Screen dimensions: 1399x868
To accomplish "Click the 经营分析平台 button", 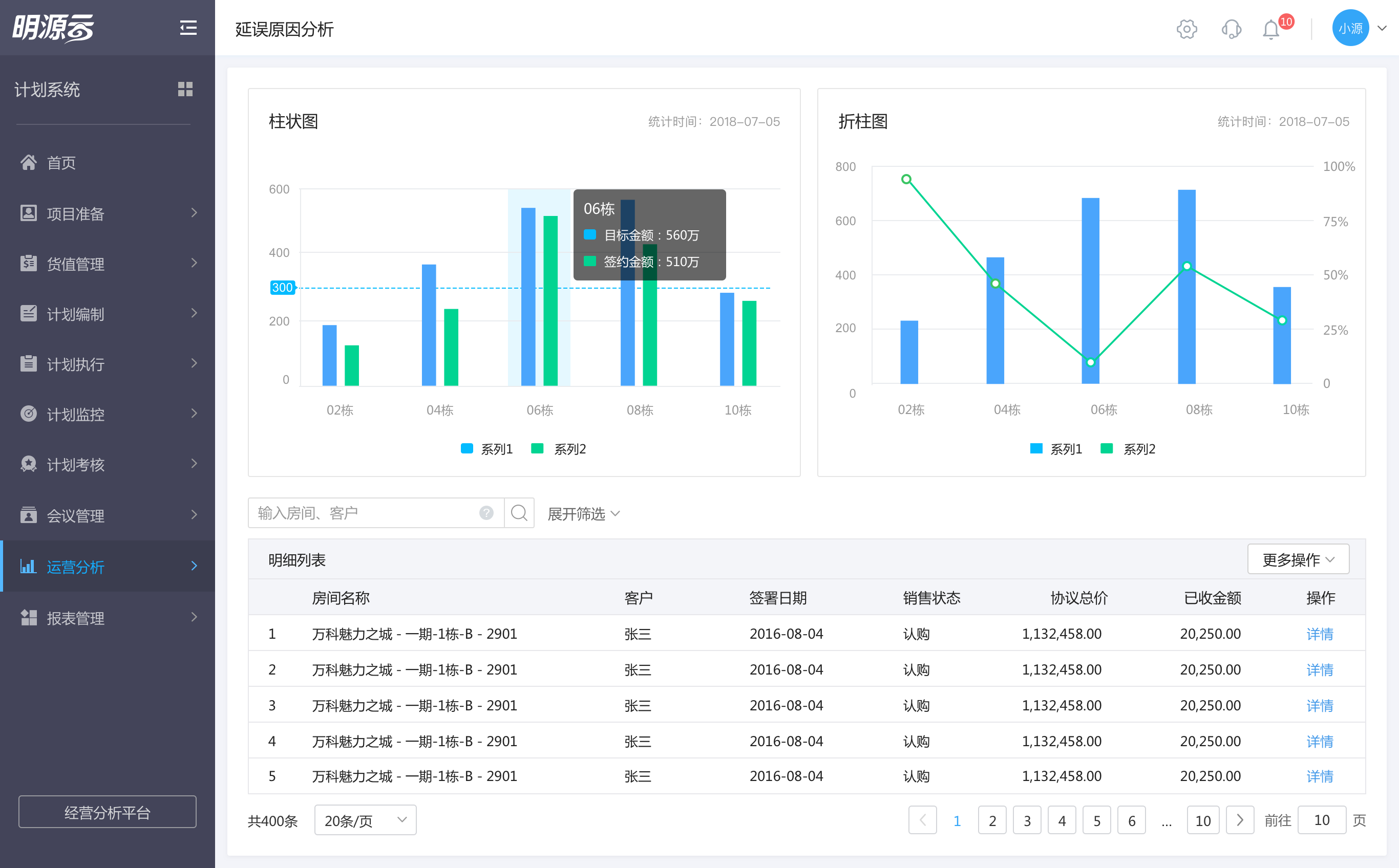I will click(x=108, y=812).
